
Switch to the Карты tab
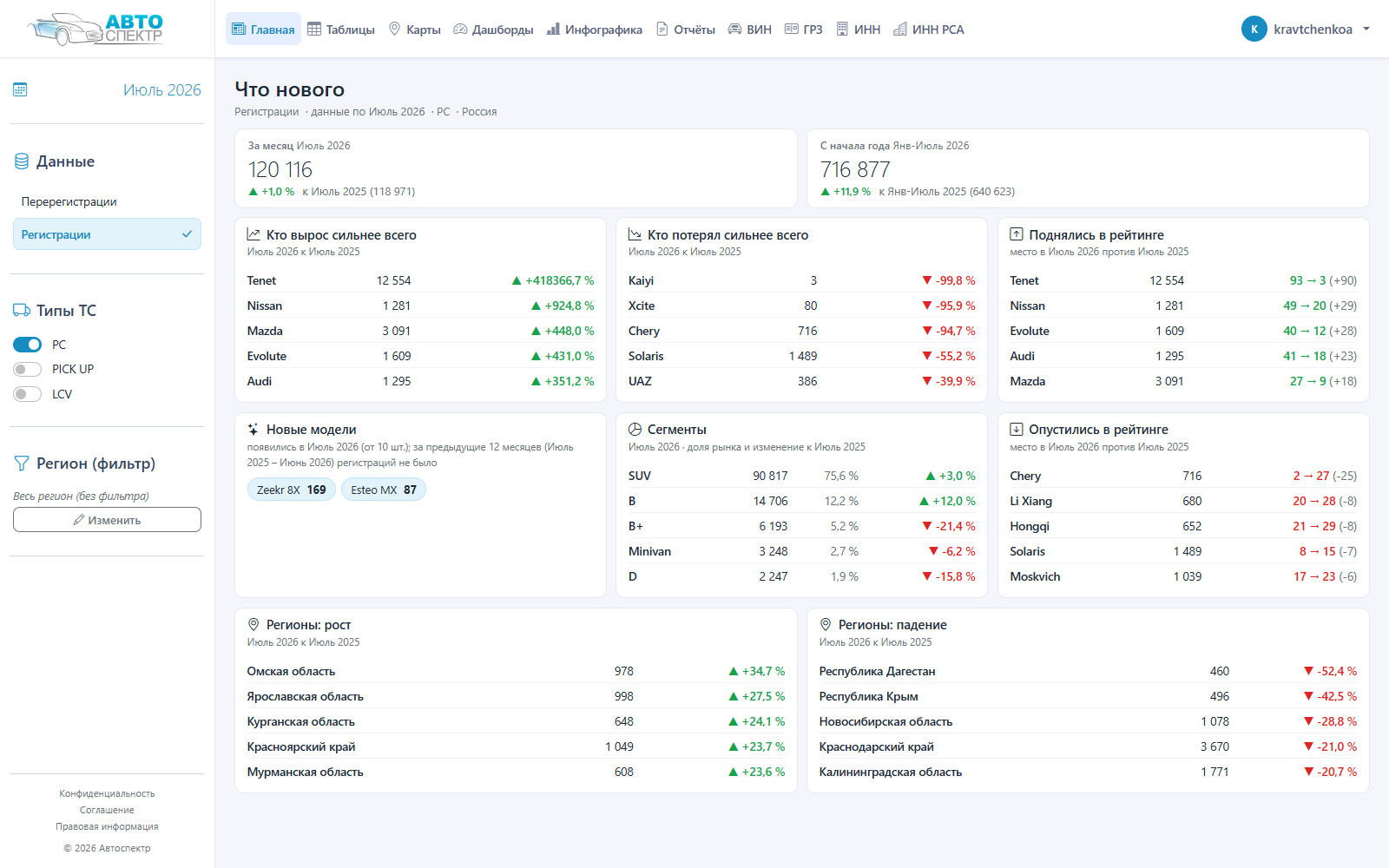pyautogui.click(x=414, y=29)
